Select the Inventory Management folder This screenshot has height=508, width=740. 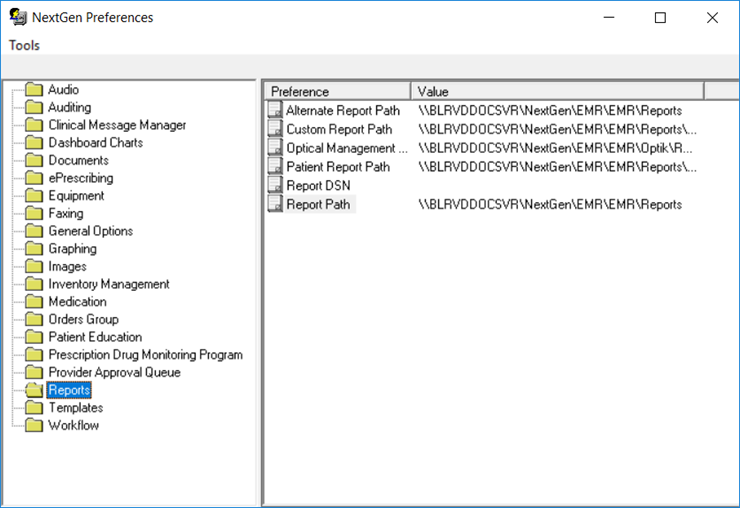pyautogui.click(x=109, y=283)
